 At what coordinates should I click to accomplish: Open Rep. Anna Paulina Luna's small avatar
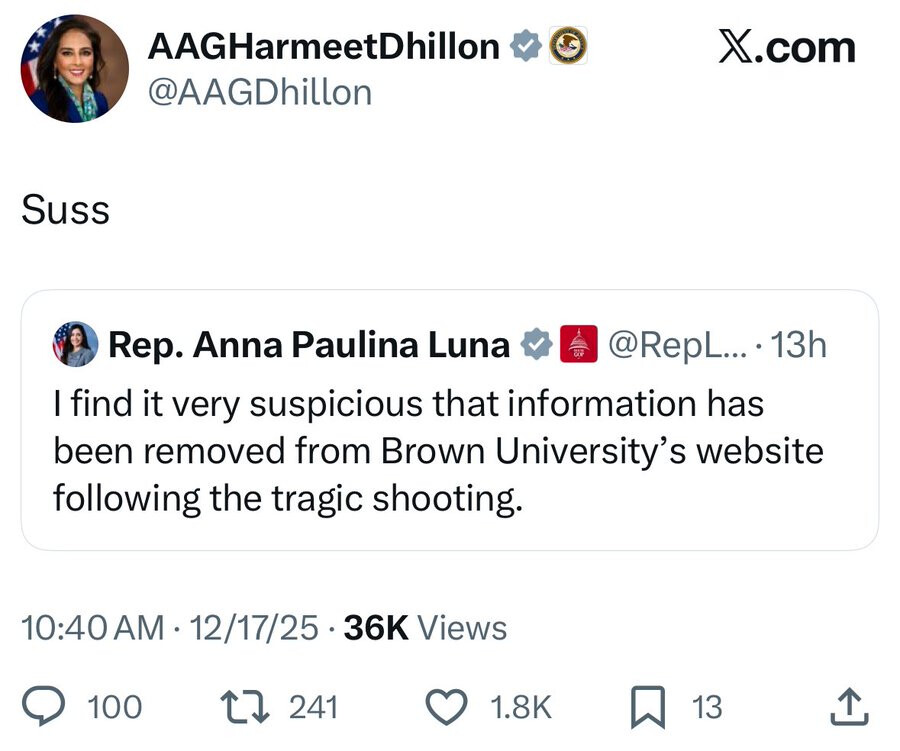(75, 345)
